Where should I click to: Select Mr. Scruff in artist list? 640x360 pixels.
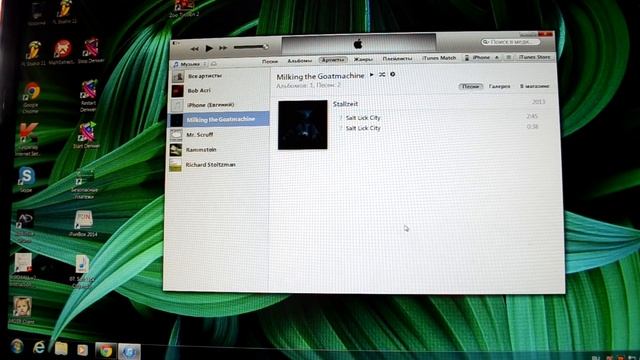tap(219, 134)
